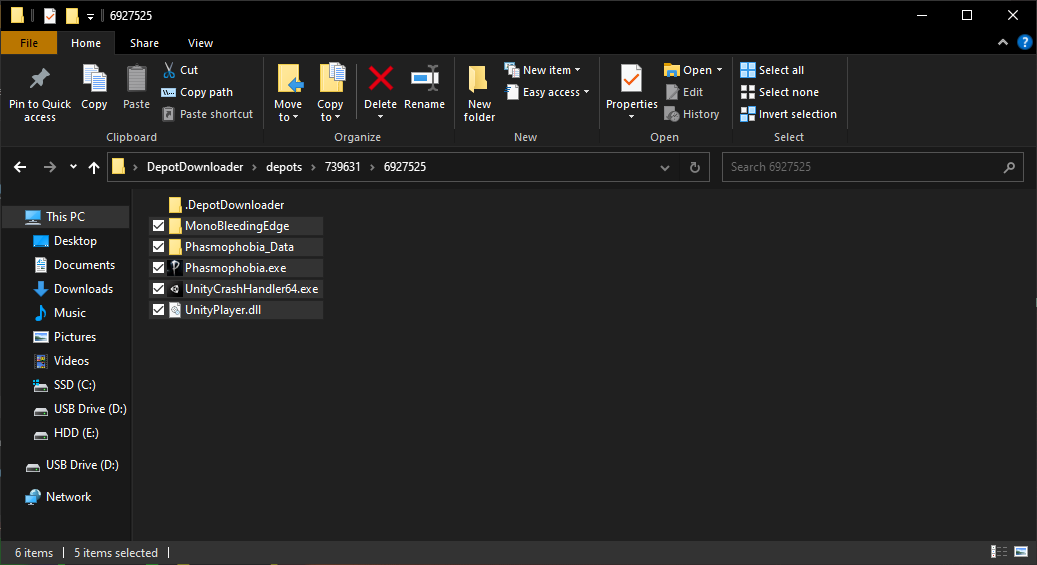Select This PC in navigation pane
This screenshot has height=565, width=1037.
[x=65, y=216]
